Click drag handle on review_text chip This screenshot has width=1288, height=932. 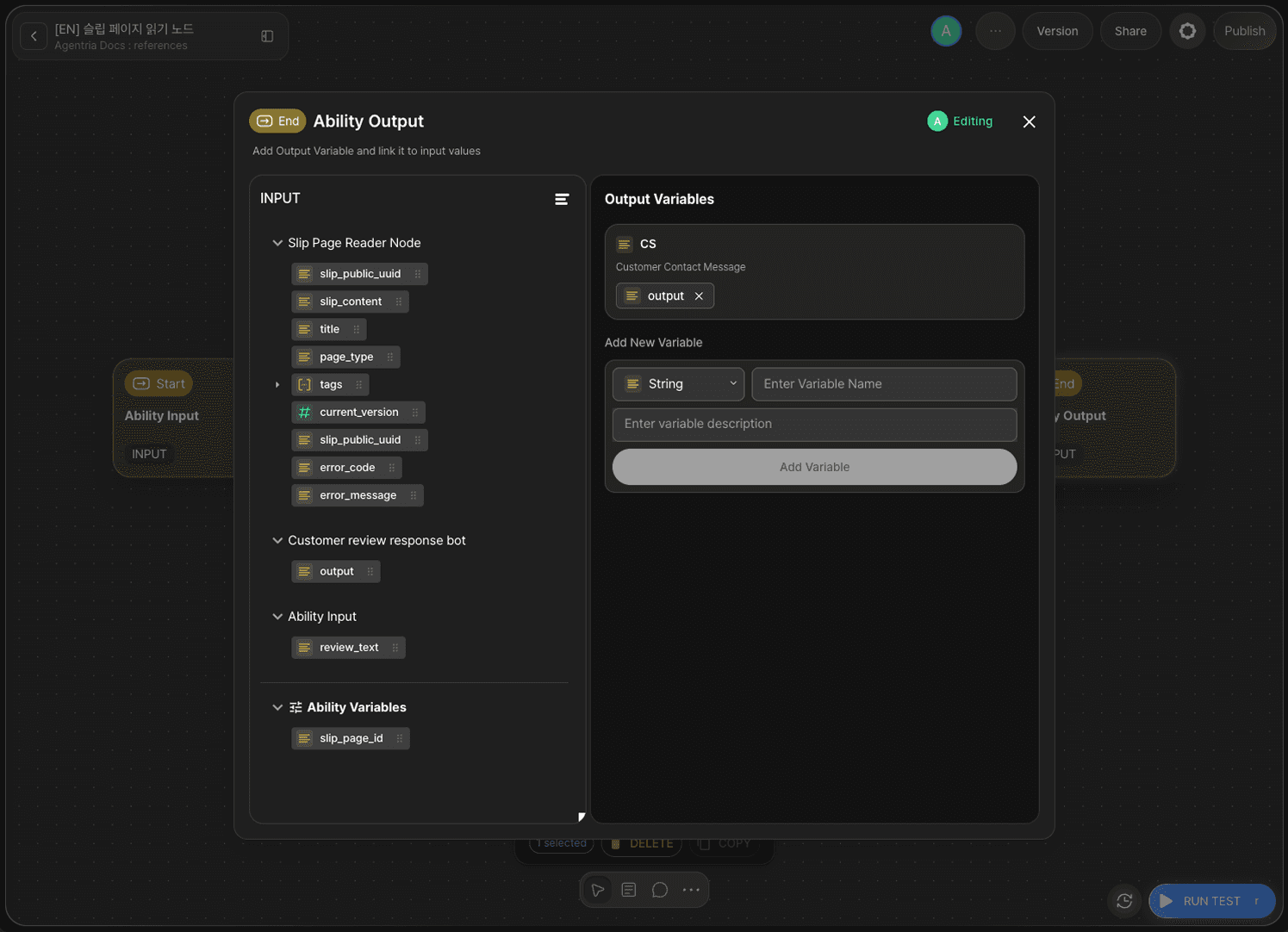pyautogui.click(x=395, y=648)
